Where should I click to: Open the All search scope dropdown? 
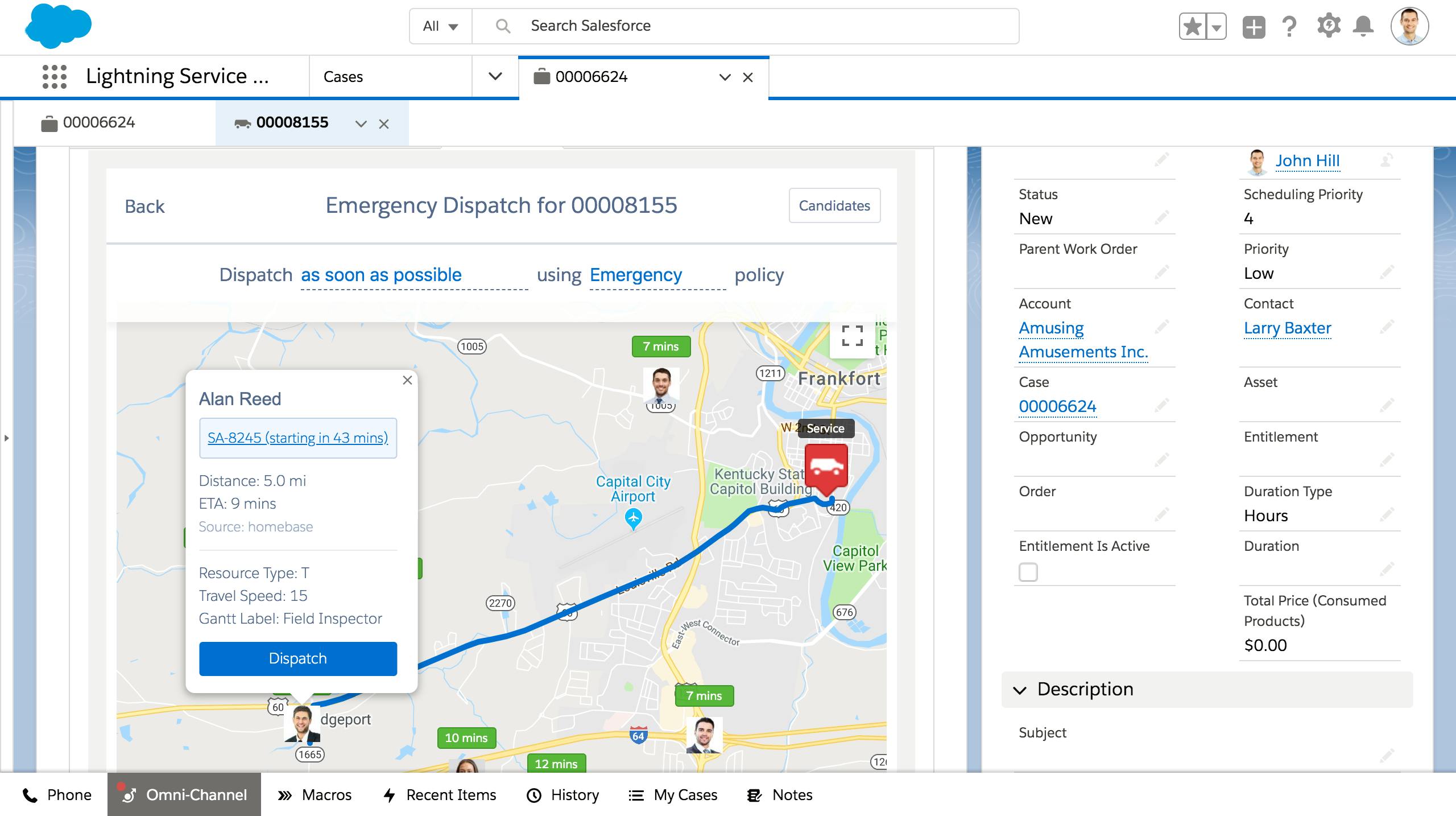pos(440,26)
